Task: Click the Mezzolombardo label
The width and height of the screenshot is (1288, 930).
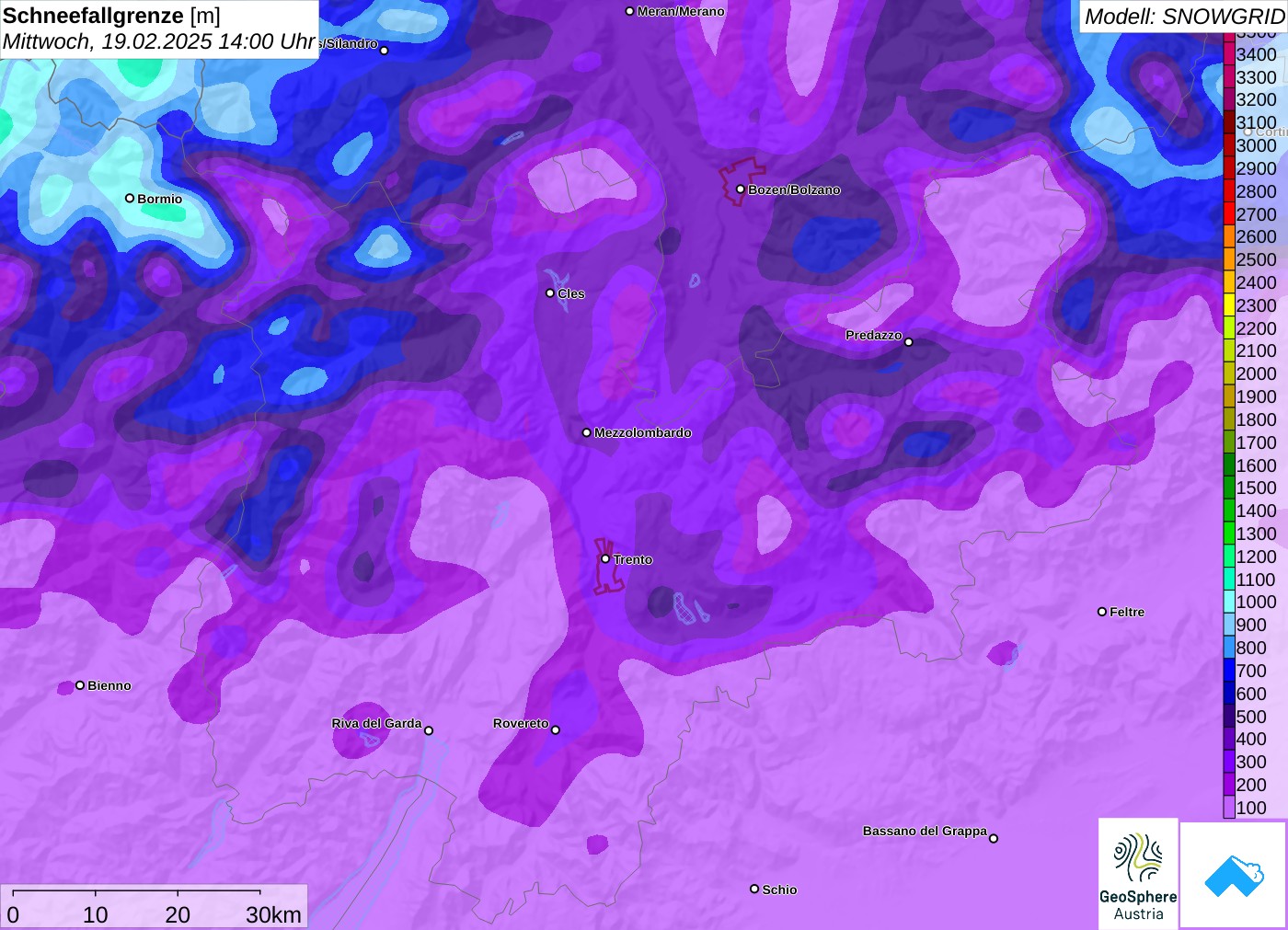Action: point(642,432)
